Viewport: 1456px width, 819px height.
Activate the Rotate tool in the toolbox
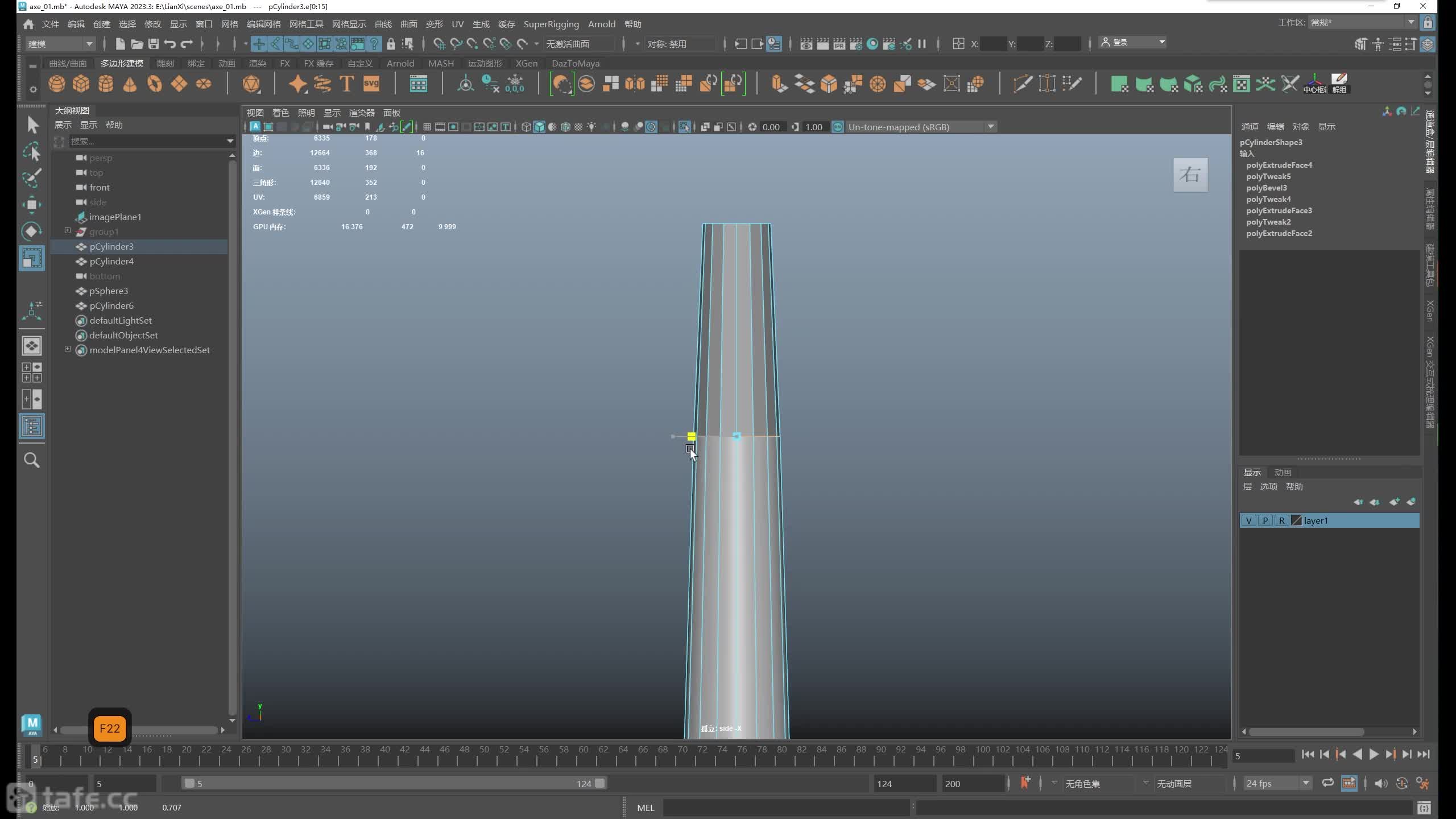click(32, 231)
